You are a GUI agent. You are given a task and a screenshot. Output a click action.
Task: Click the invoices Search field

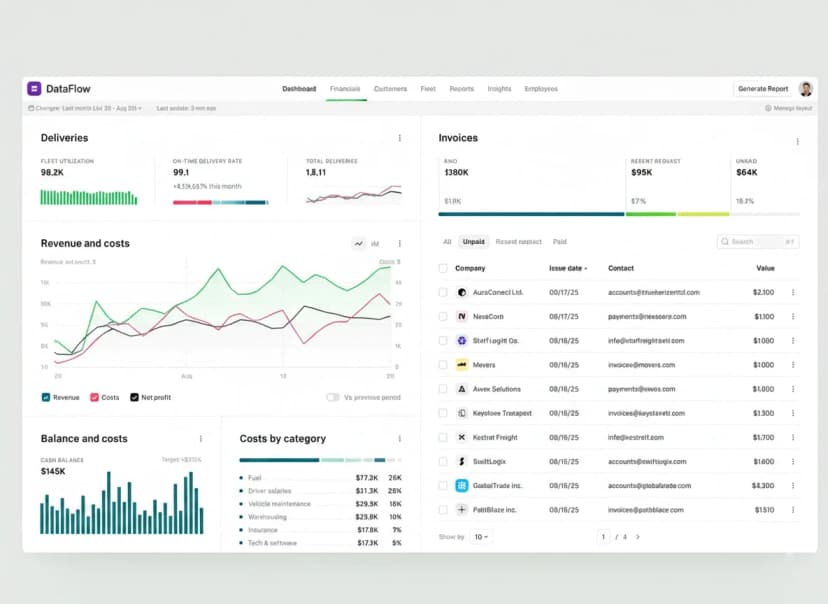(x=757, y=242)
